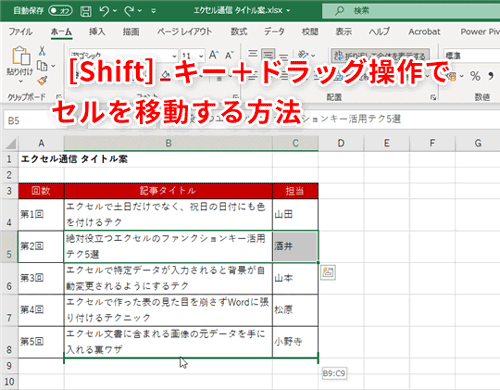Click the percent style icon

[x=475, y=76]
